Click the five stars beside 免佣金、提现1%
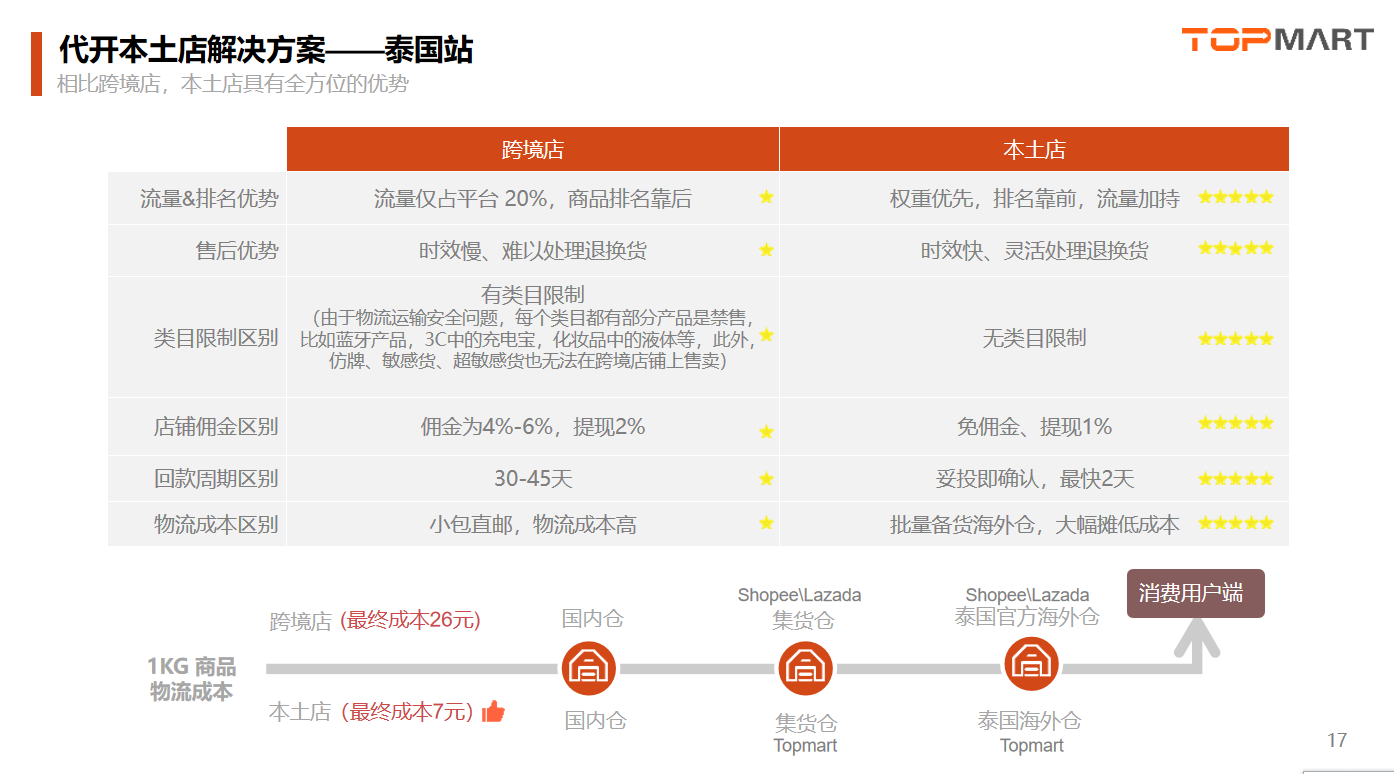Viewport: 1394px width, 774px height. pyautogui.click(x=1235, y=423)
